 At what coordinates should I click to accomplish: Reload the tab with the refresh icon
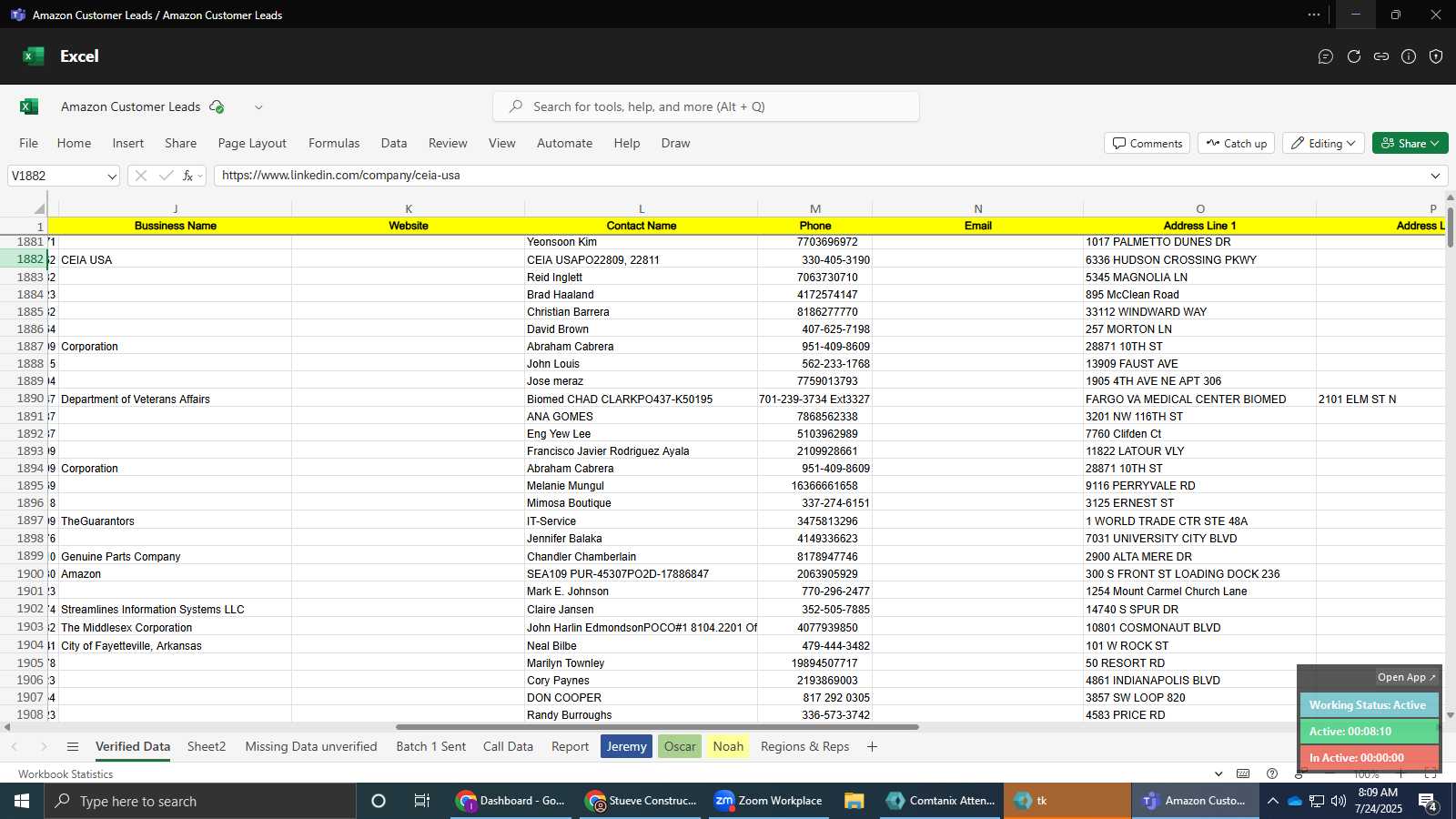tap(1354, 56)
